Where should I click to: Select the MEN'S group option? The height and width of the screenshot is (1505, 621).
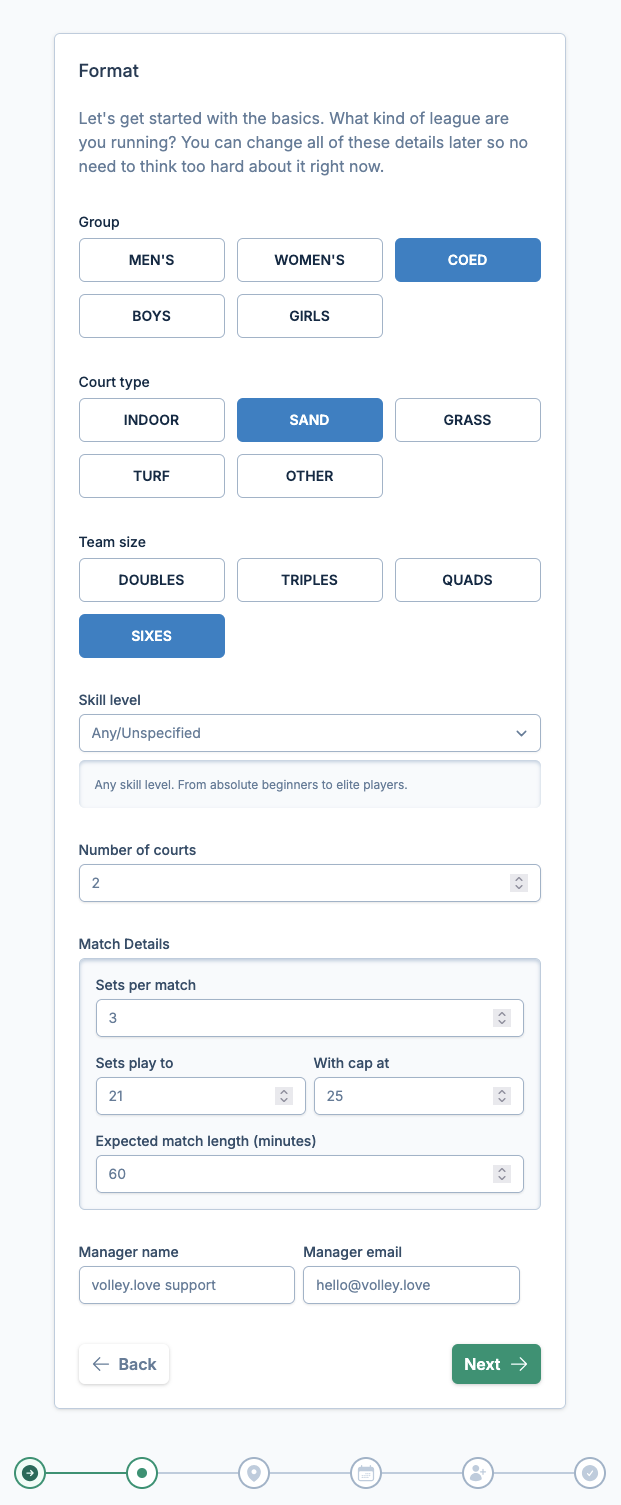tap(151, 260)
